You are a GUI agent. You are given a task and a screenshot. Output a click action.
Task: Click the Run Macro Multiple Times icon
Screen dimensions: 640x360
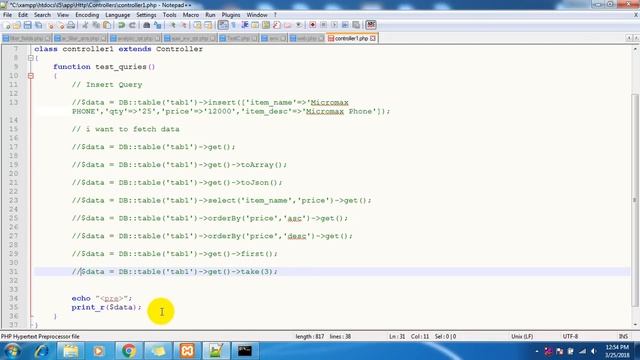coord(345,25)
